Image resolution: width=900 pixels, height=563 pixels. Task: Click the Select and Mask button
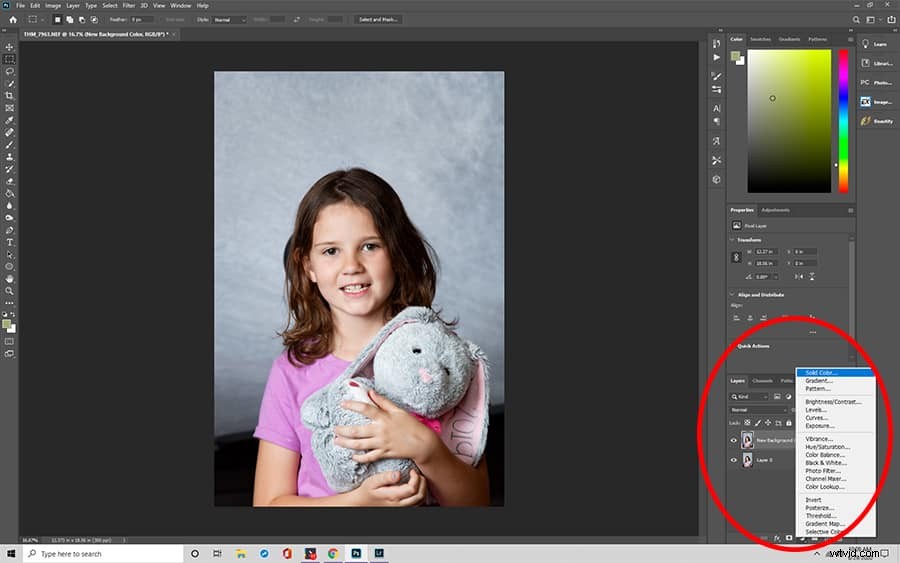378,20
